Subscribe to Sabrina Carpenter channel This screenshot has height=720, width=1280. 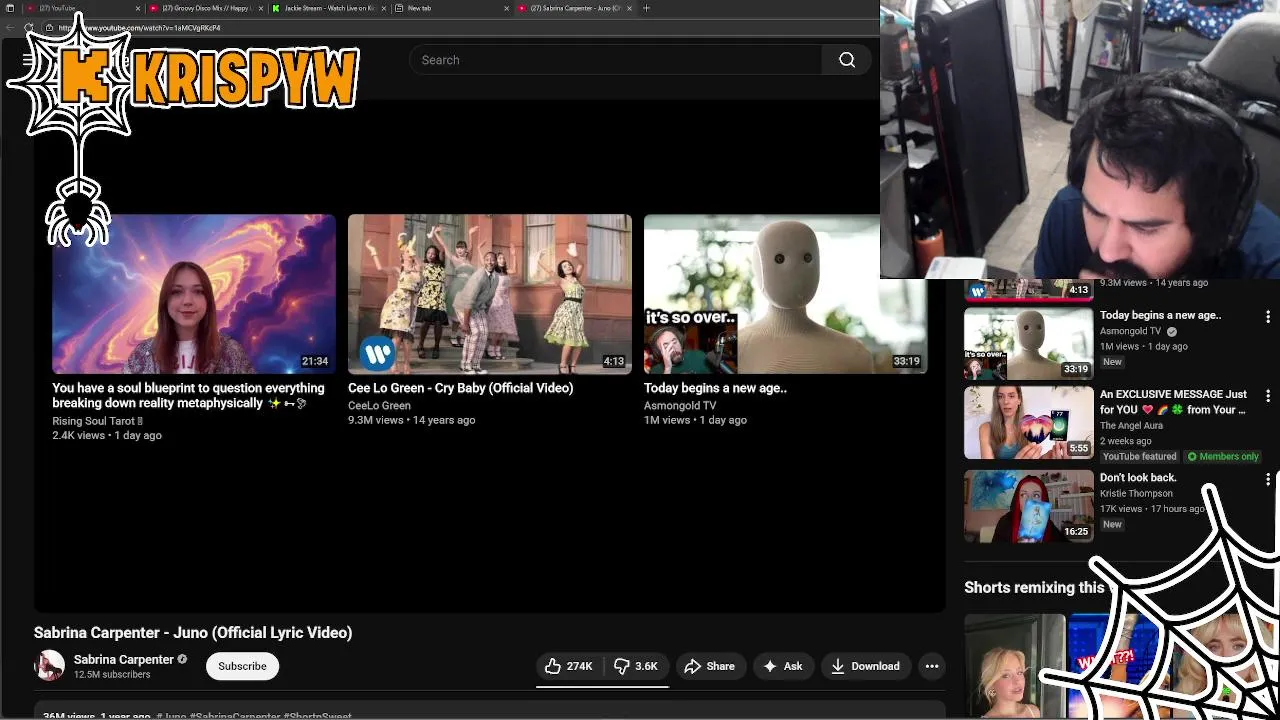242,666
